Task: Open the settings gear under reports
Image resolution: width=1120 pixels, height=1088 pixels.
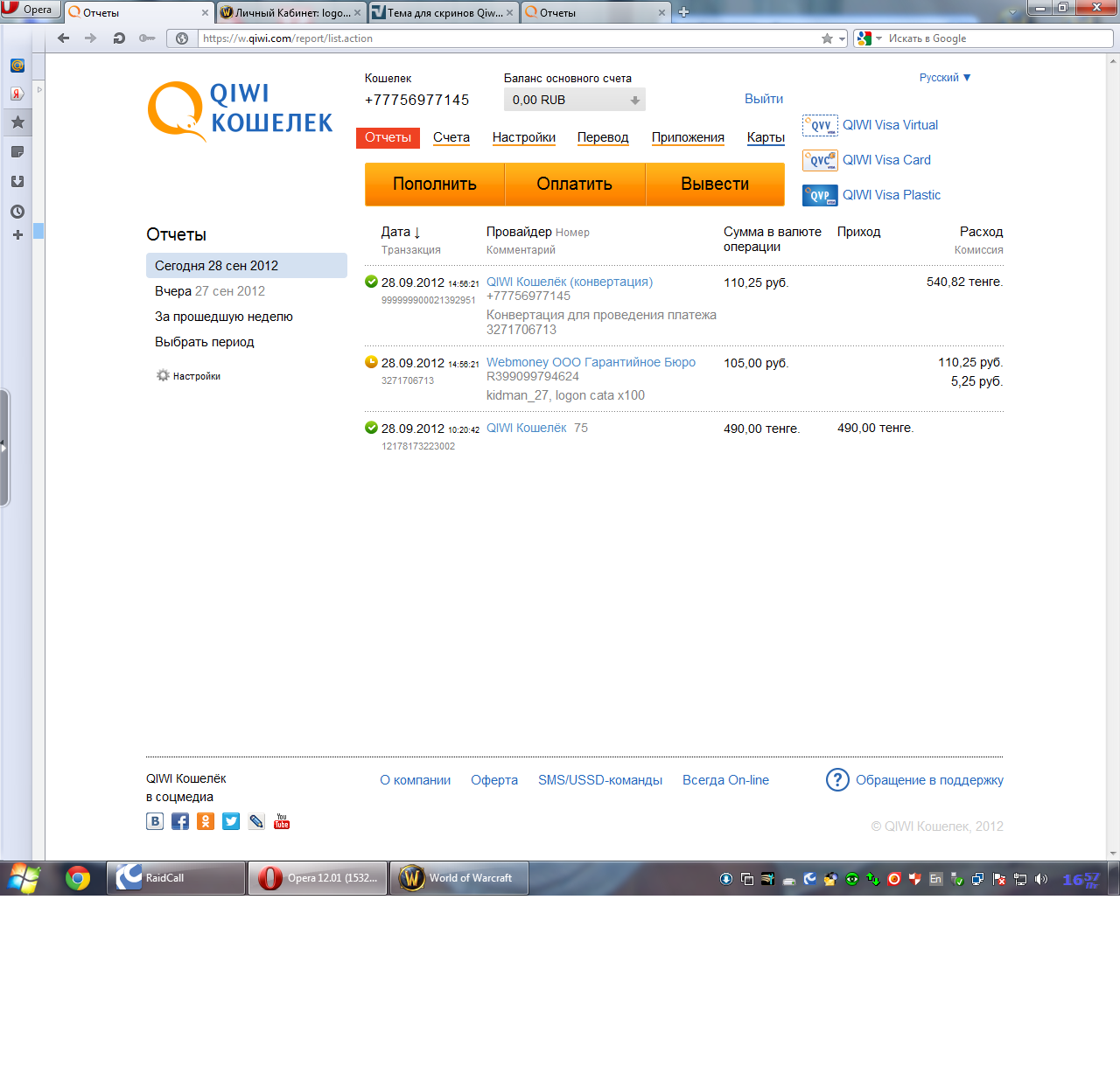Action: click(x=163, y=376)
